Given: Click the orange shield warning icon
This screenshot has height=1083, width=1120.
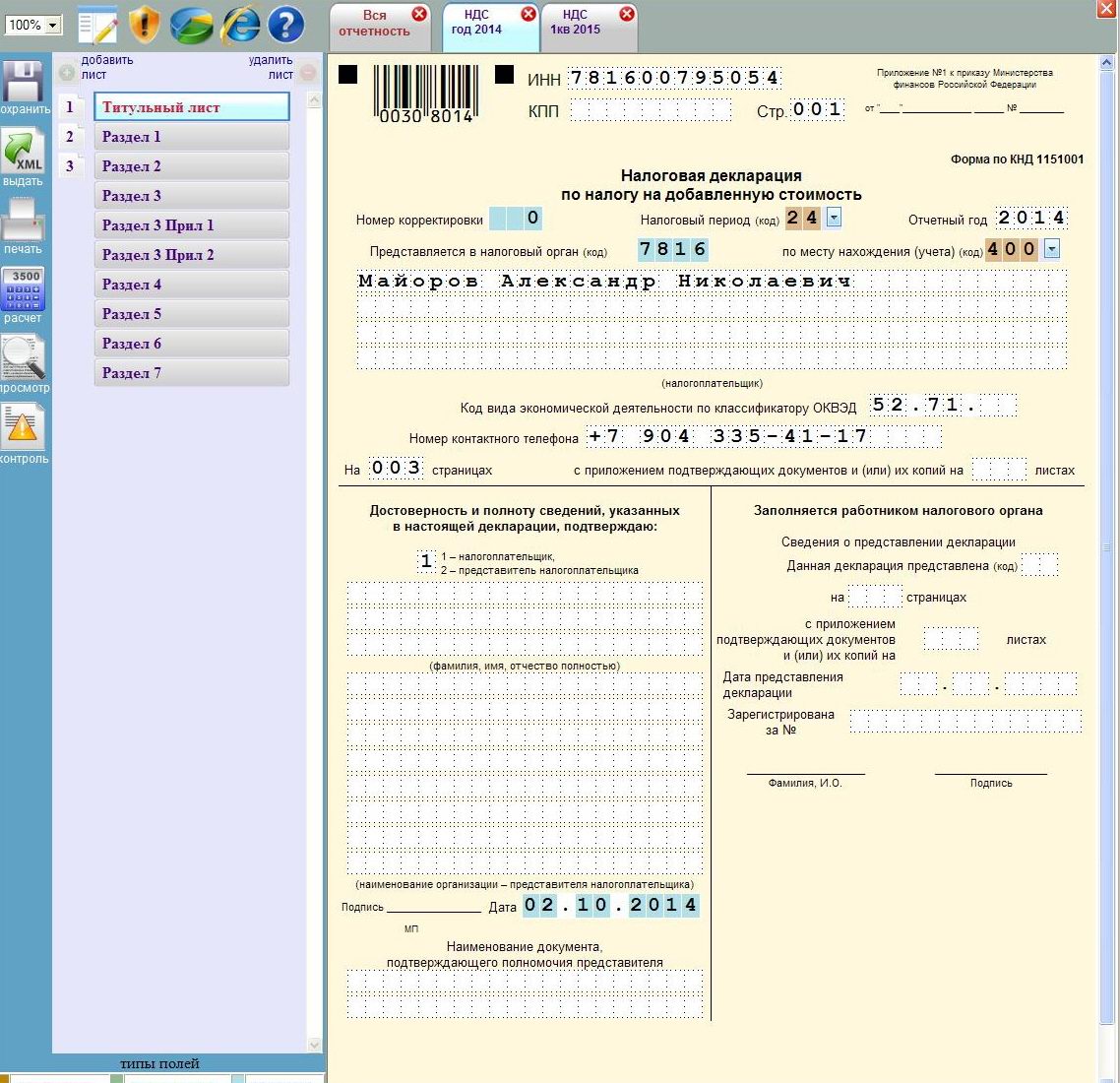Looking at the screenshot, I should 145,25.
